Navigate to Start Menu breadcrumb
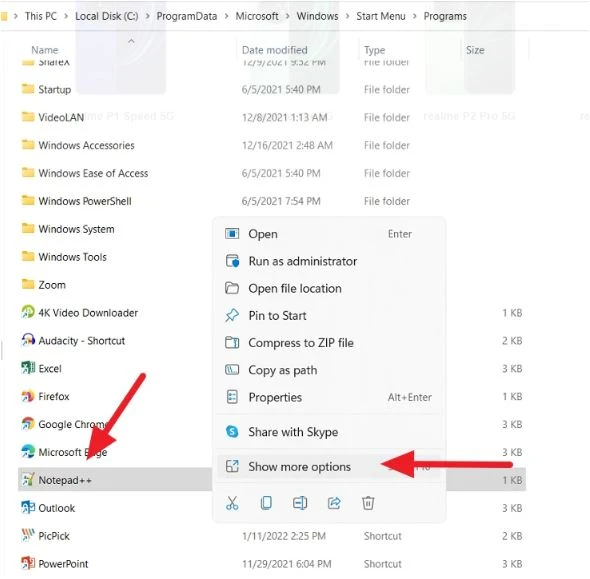Viewport: 590px width, 579px height. pos(381,16)
